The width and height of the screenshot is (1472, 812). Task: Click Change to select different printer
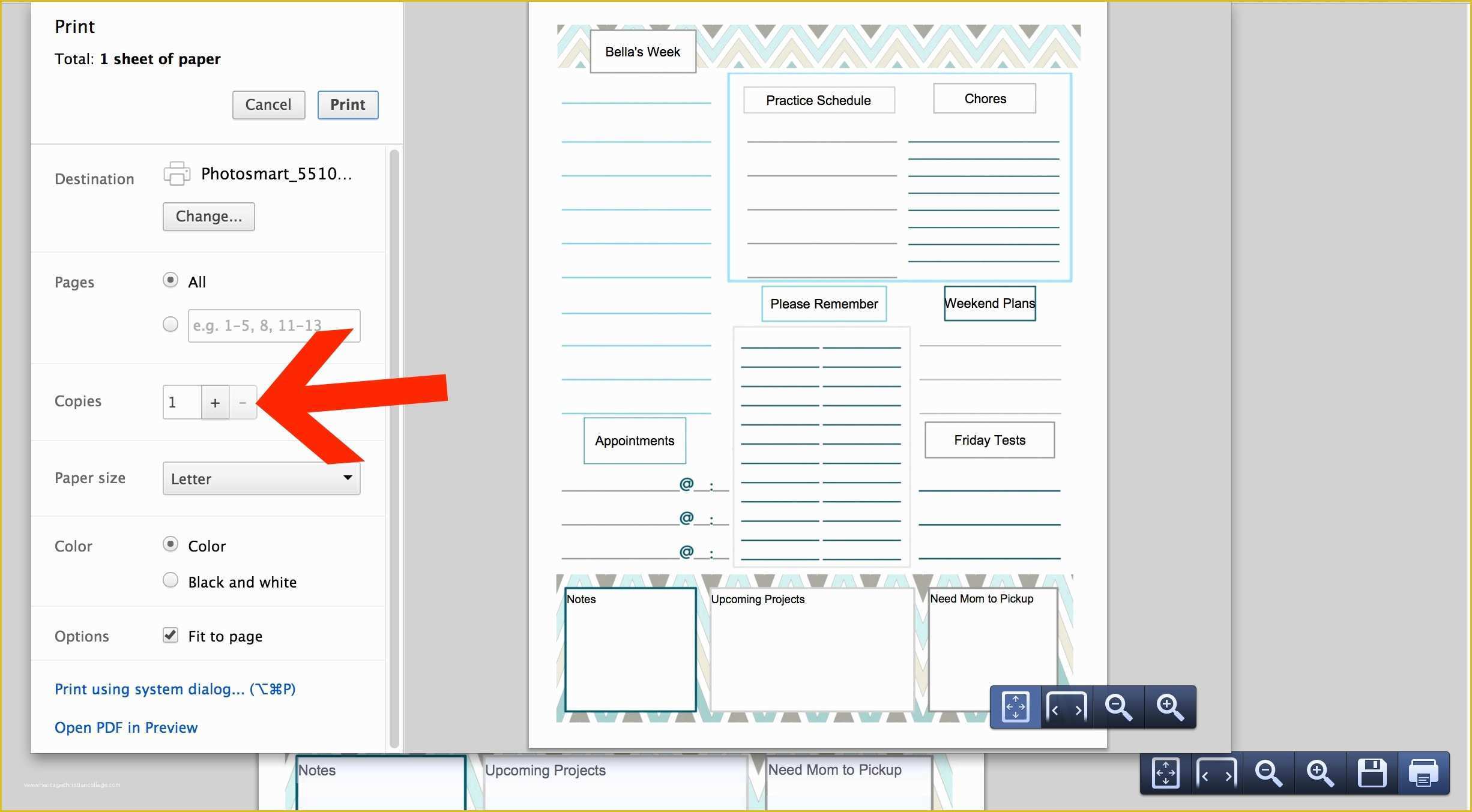coord(207,216)
